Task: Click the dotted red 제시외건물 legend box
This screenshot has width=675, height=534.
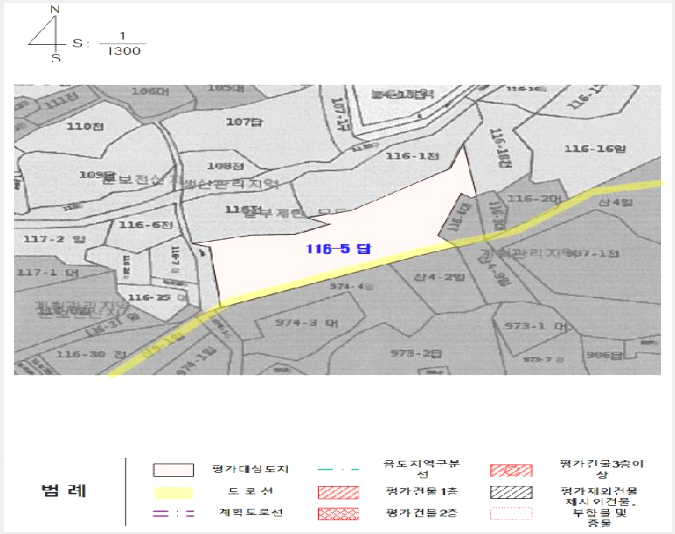Action: coord(511,514)
